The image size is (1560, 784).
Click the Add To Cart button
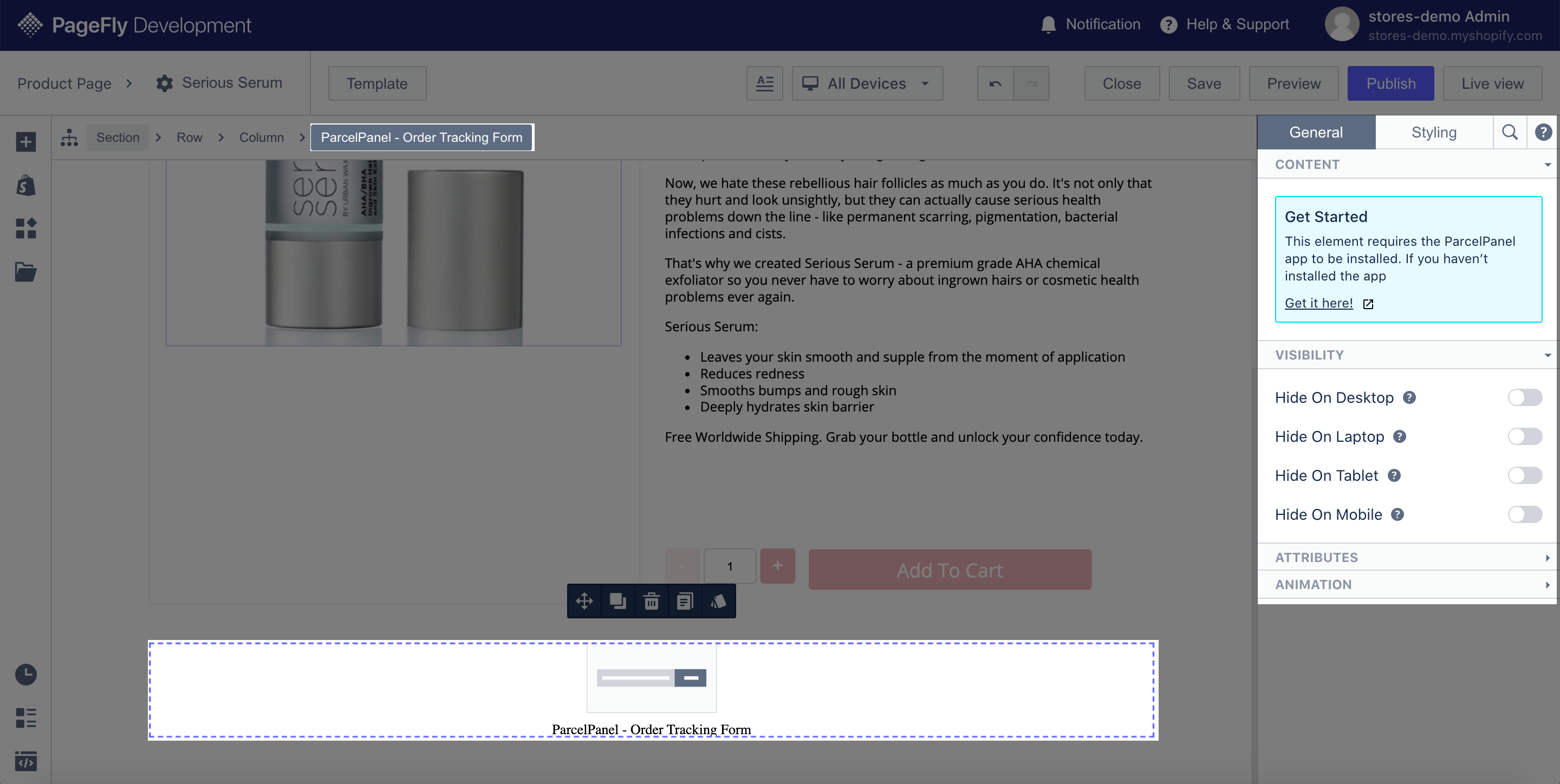950,570
